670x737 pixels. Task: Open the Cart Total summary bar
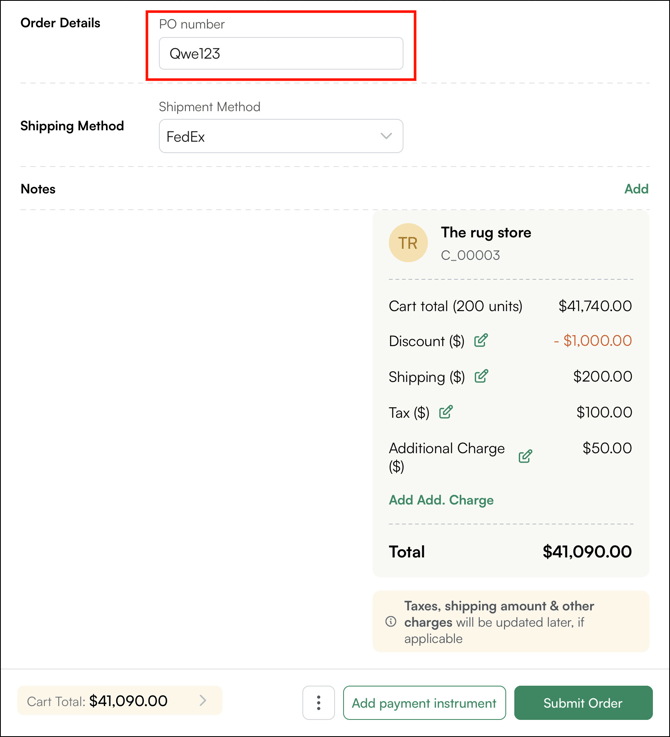(x=119, y=701)
